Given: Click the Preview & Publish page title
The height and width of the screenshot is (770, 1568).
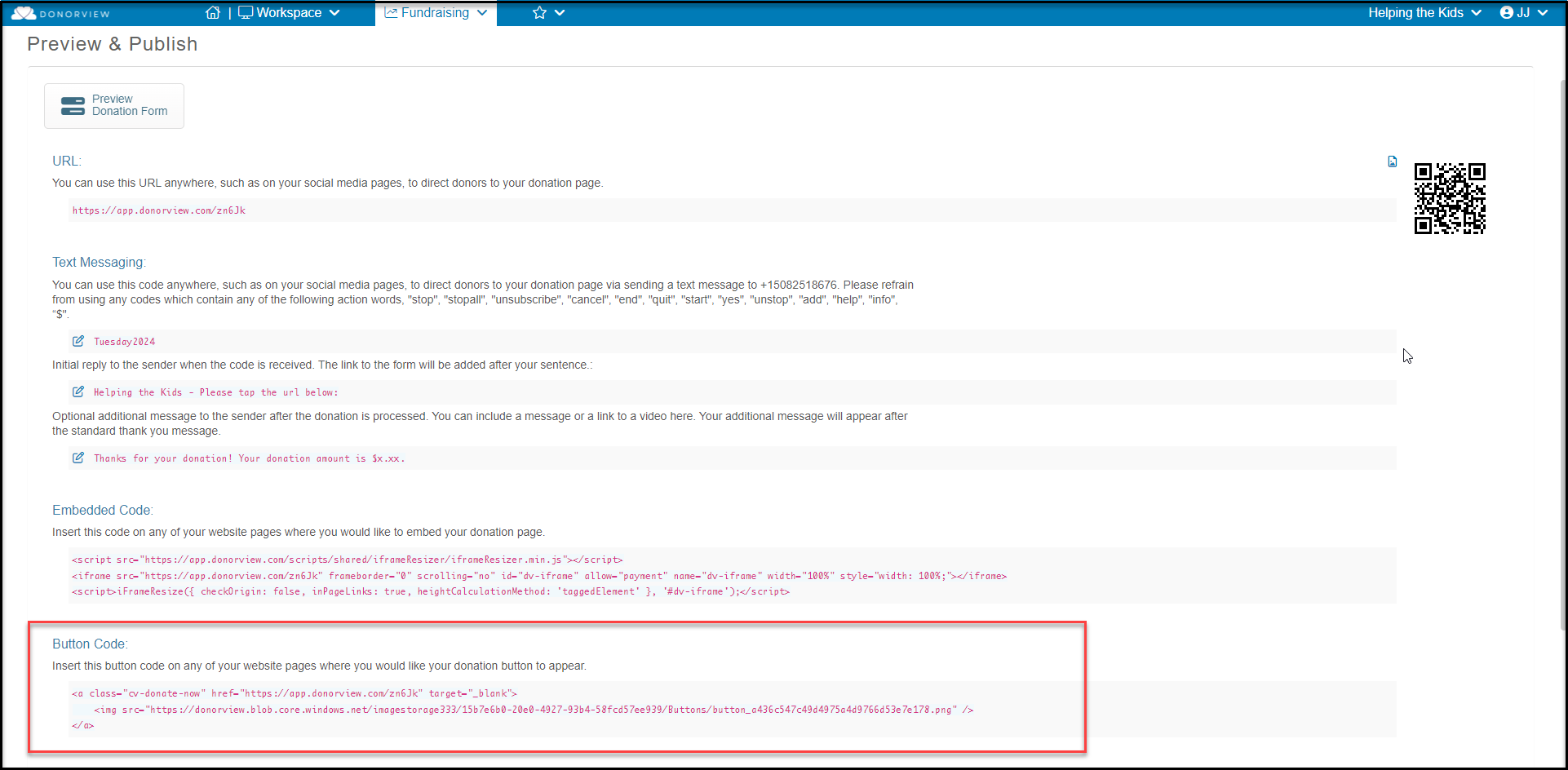Looking at the screenshot, I should (x=113, y=44).
